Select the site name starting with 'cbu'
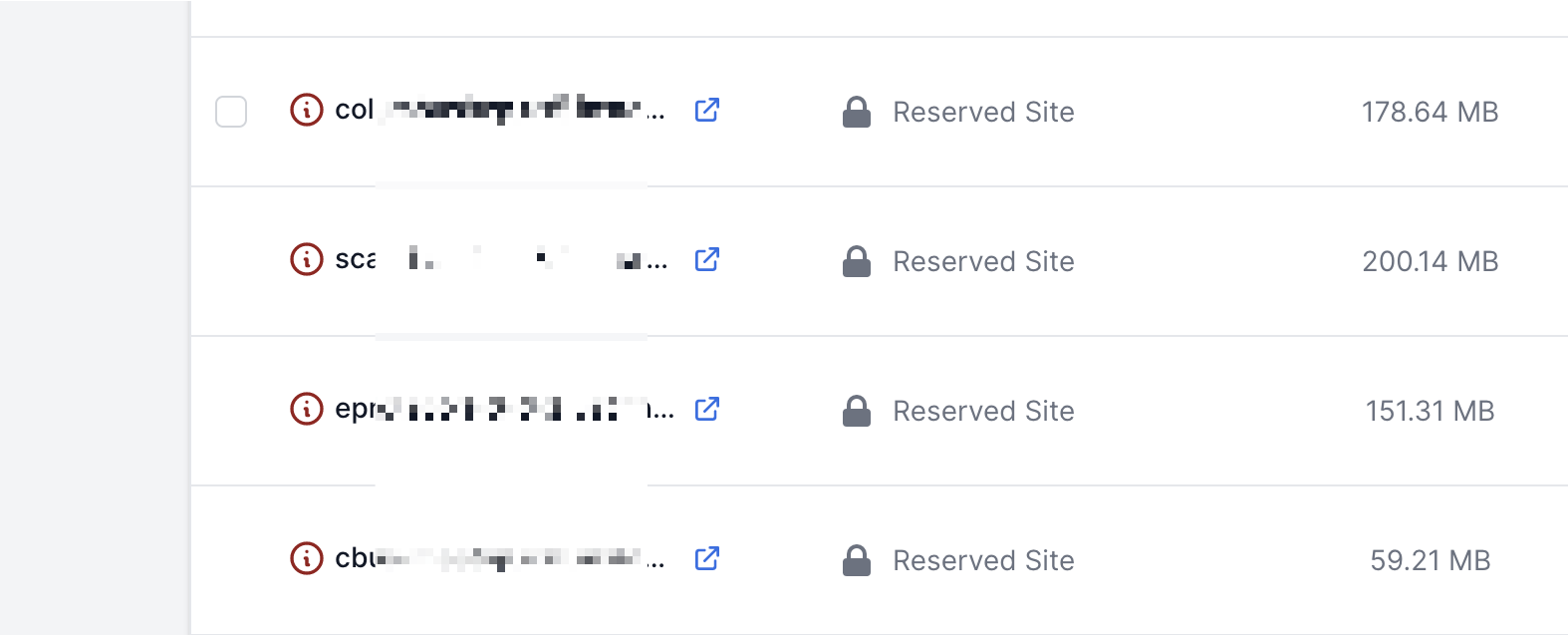Image resolution: width=1568 pixels, height=635 pixels. 500,558
